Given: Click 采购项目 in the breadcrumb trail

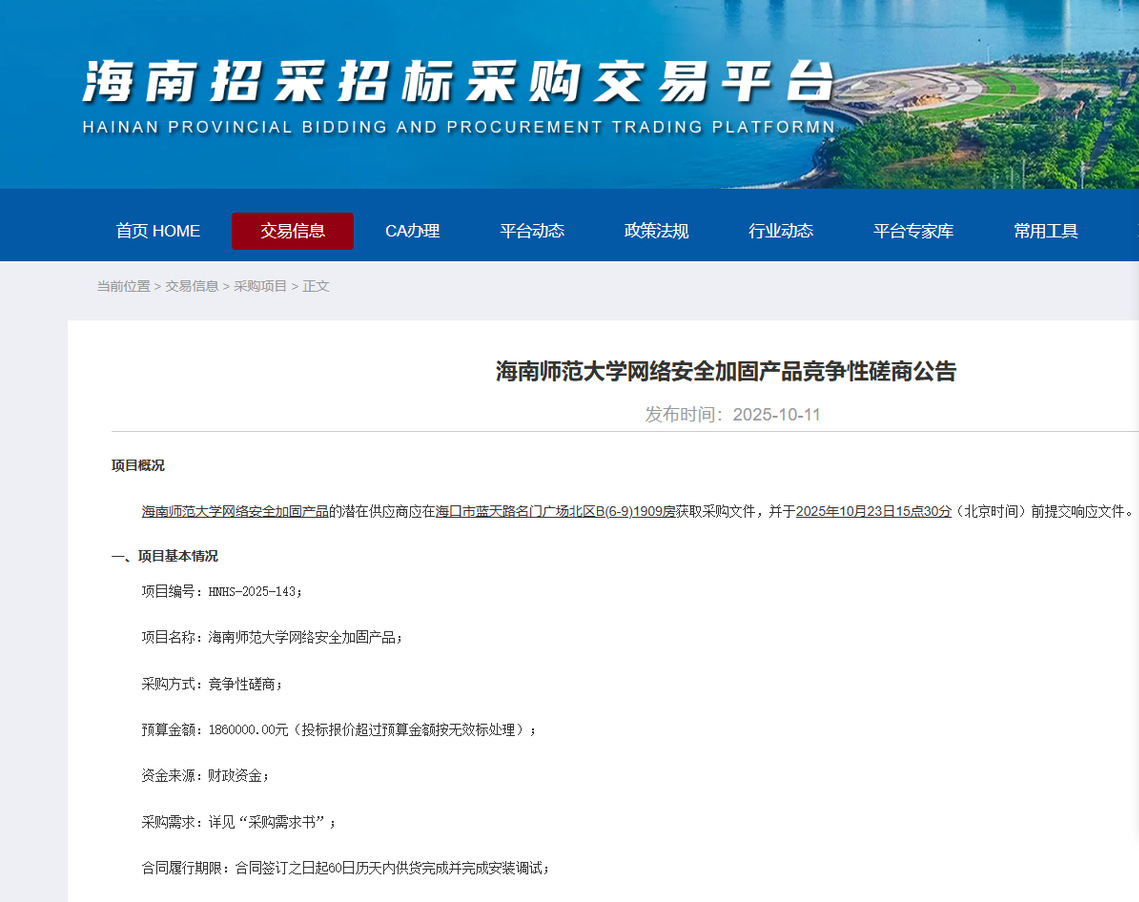Looking at the screenshot, I should point(260,286).
